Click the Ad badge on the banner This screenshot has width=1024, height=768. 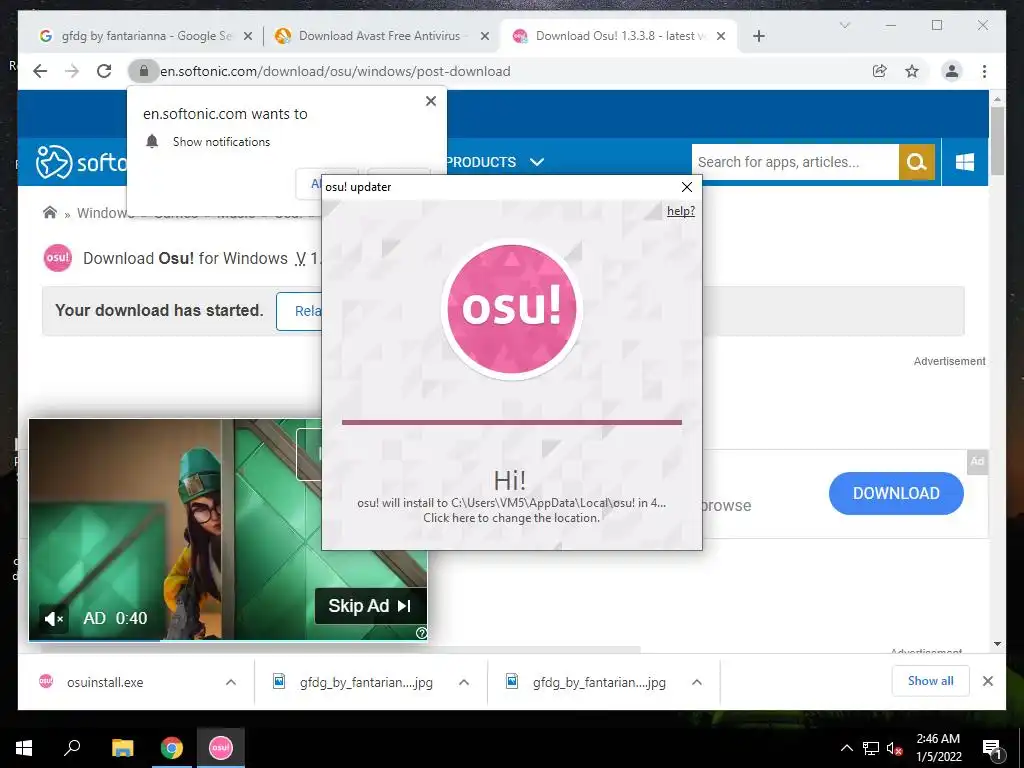click(x=977, y=461)
